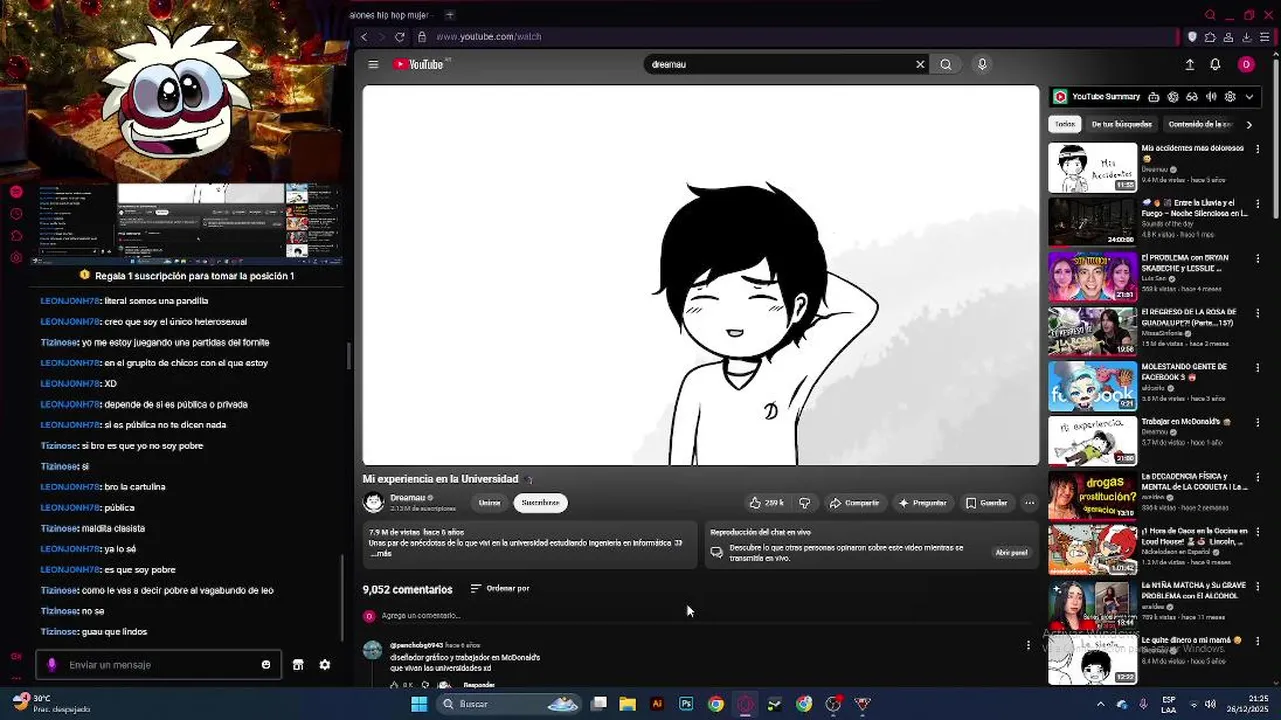Click the robot icon in YouTube Summary bar
1281x720 pixels.
point(1154,97)
